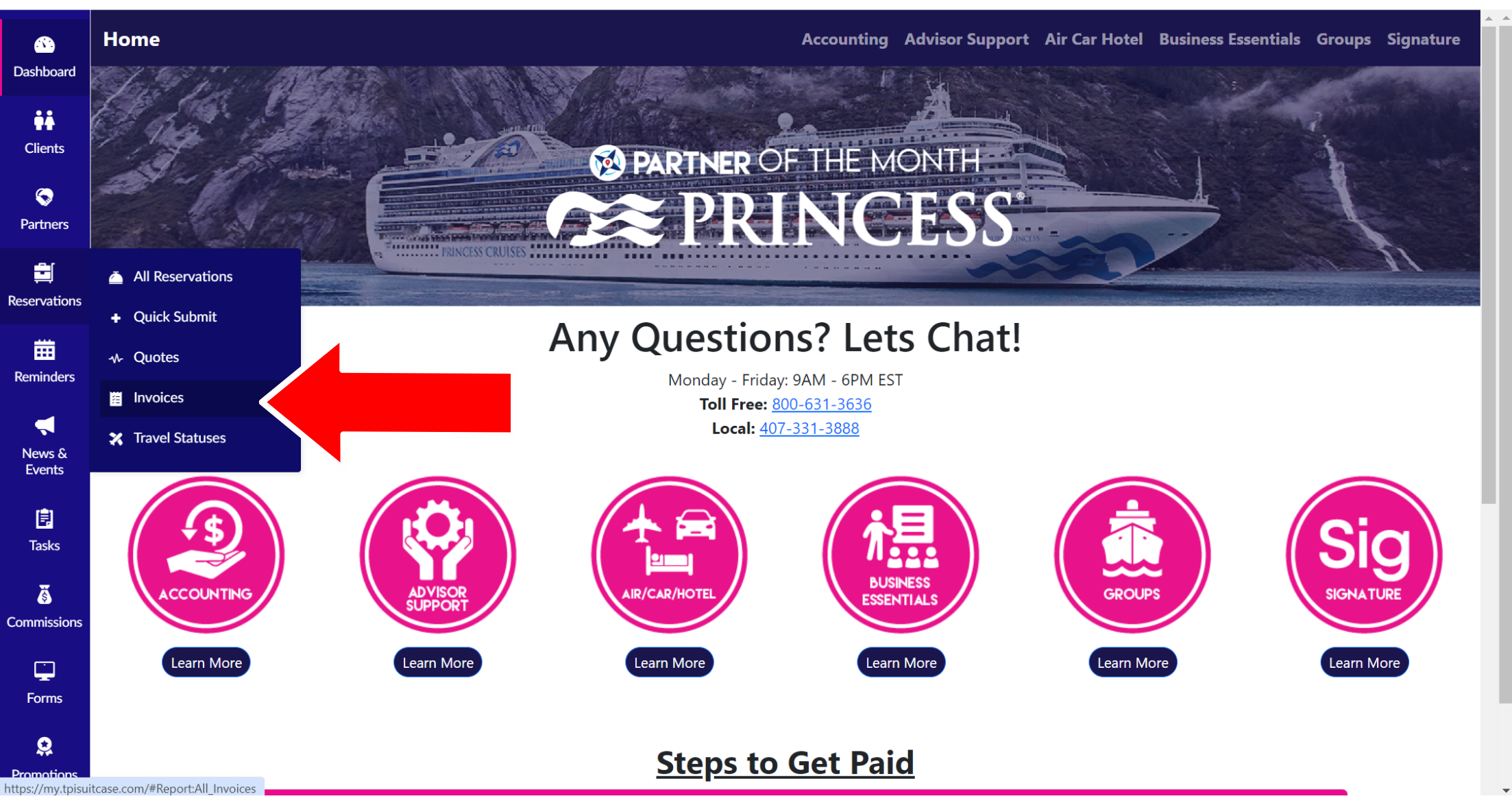1512x805 pixels.
Task: Open the Commissions money bag icon
Action: (x=45, y=595)
